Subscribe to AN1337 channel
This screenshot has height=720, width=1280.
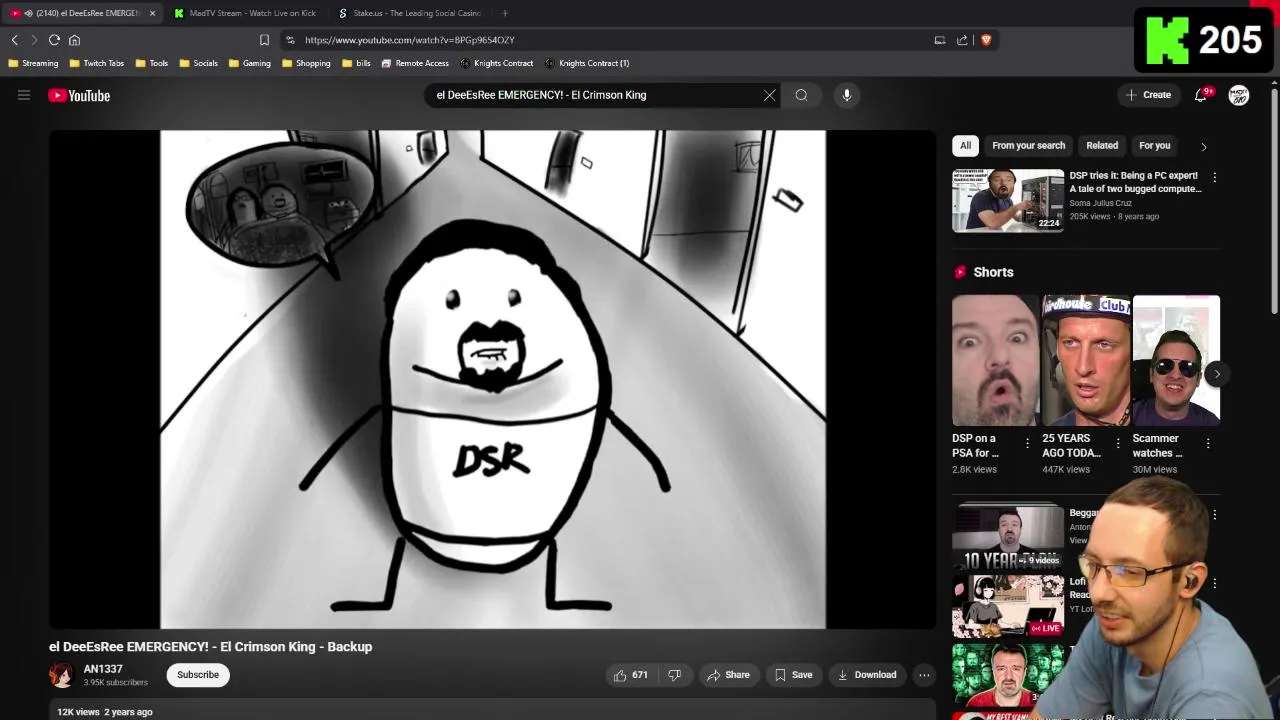[x=198, y=675]
